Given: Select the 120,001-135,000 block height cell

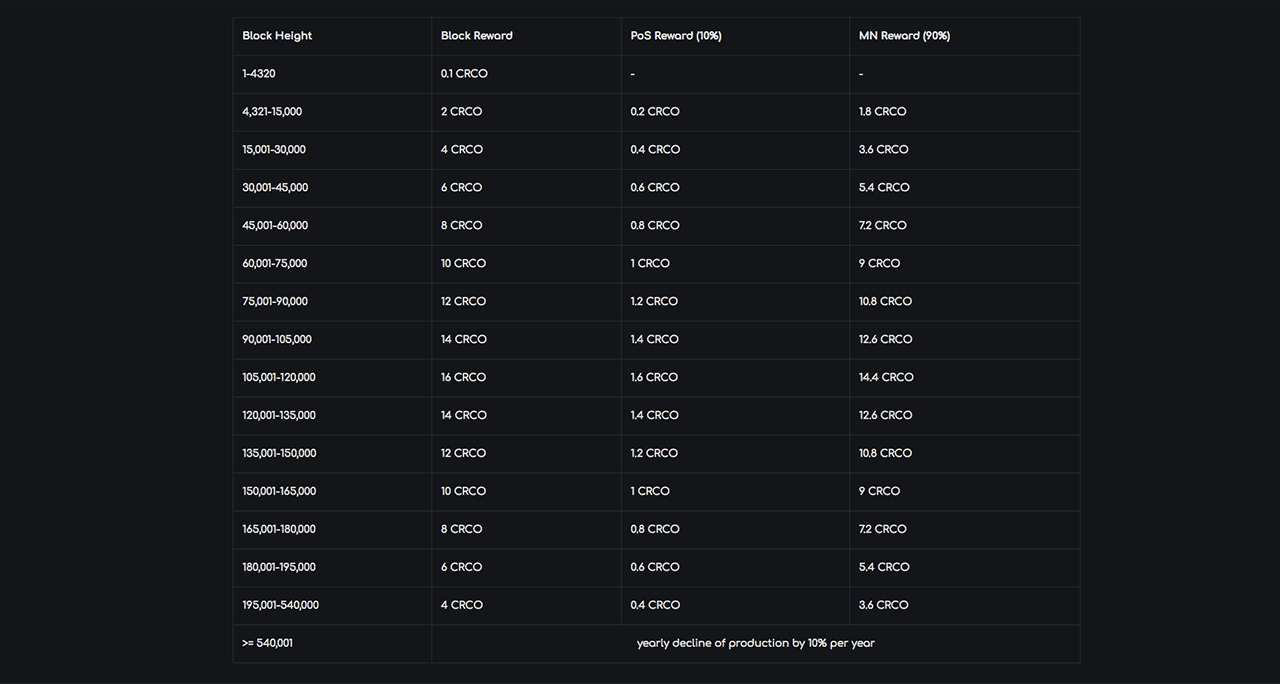Looking at the screenshot, I should (x=332, y=416).
